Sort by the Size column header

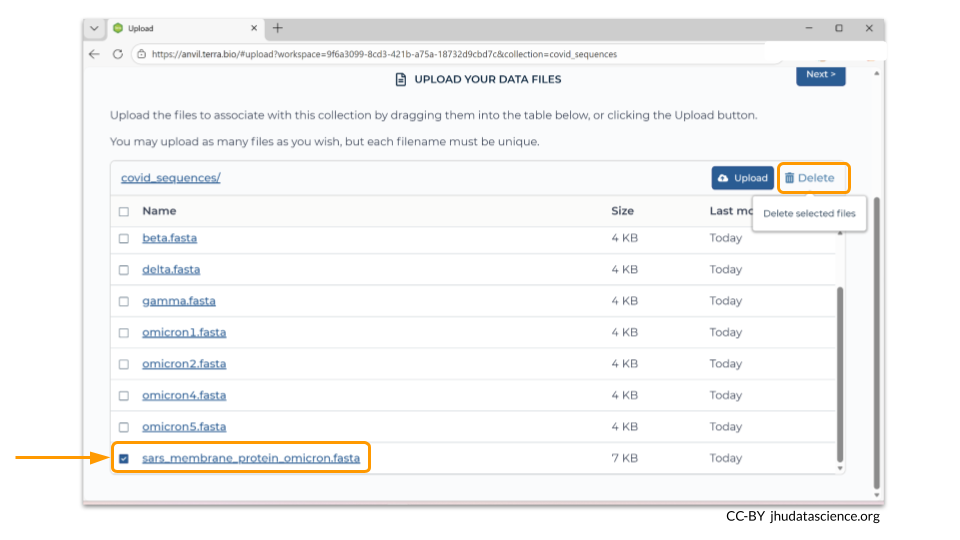pos(622,211)
